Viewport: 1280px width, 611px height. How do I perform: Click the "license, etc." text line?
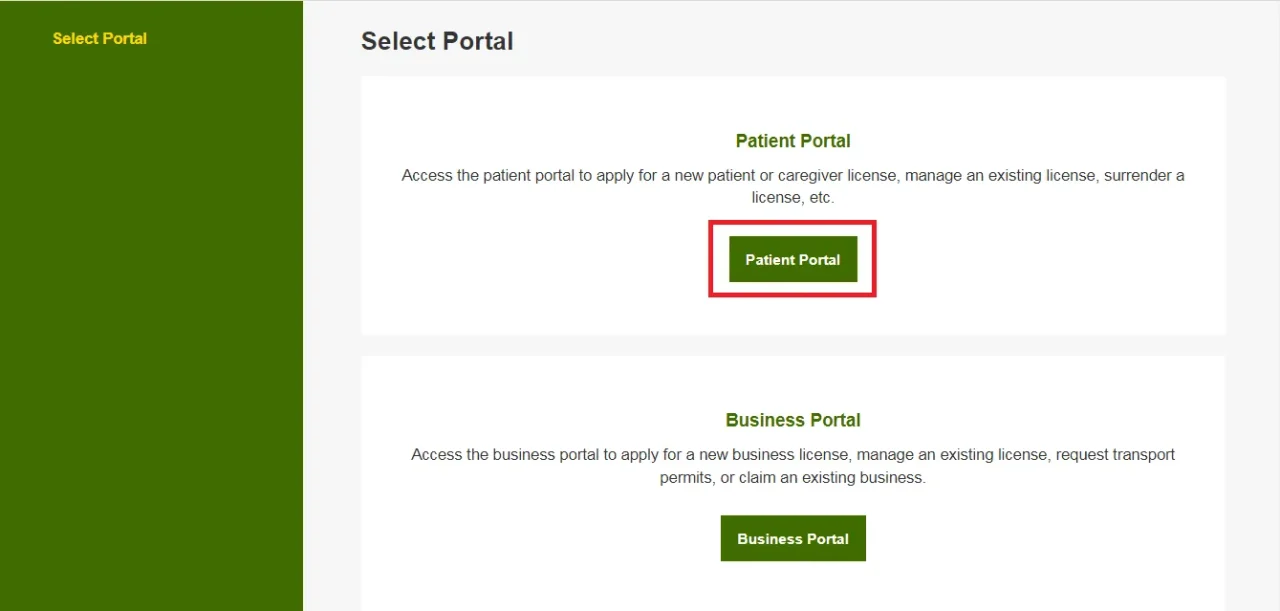[x=793, y=198]
